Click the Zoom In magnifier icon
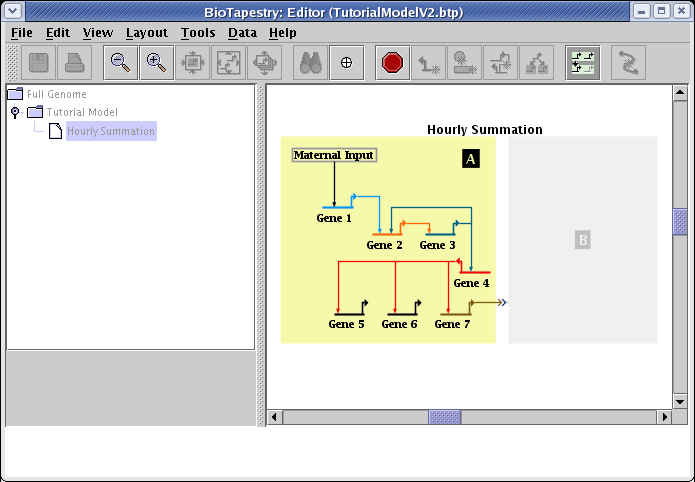Screen dimensions: 695x482 (x=156, y=62)
